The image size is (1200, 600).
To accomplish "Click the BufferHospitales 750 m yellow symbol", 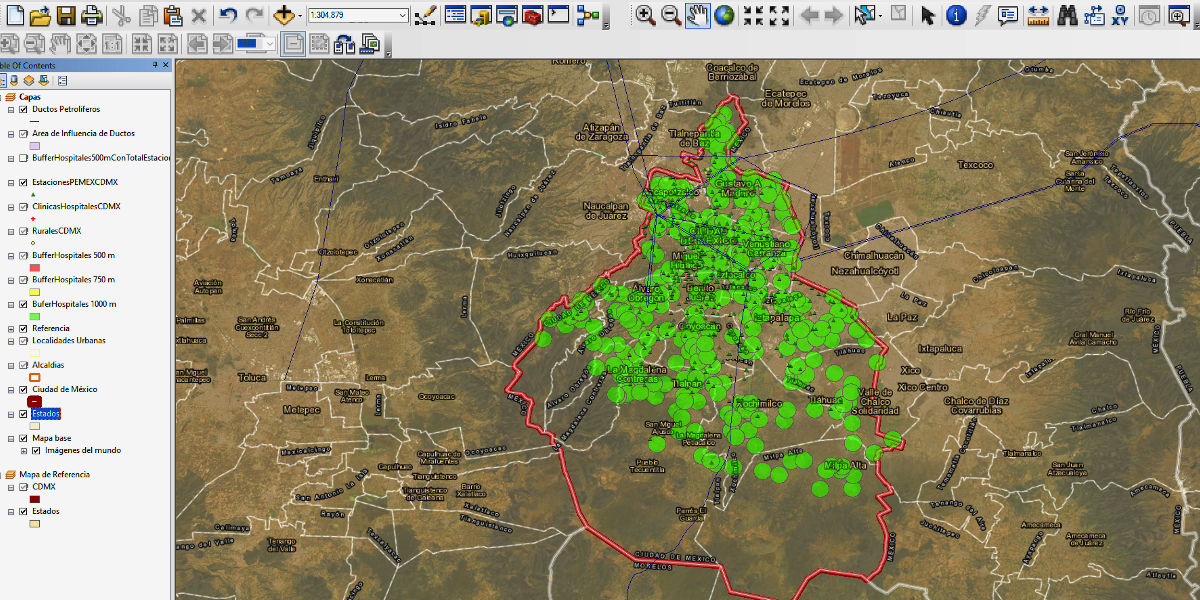I will [x=35, y=292].
